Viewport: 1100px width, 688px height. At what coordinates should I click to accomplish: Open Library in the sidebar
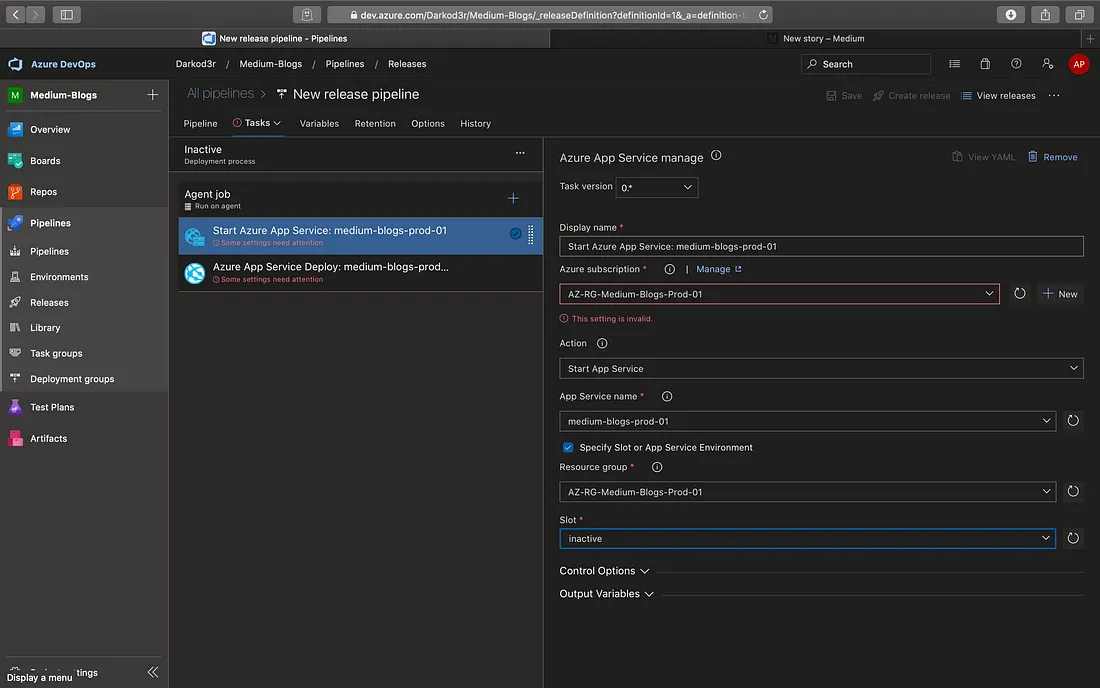tap(45, 328)
